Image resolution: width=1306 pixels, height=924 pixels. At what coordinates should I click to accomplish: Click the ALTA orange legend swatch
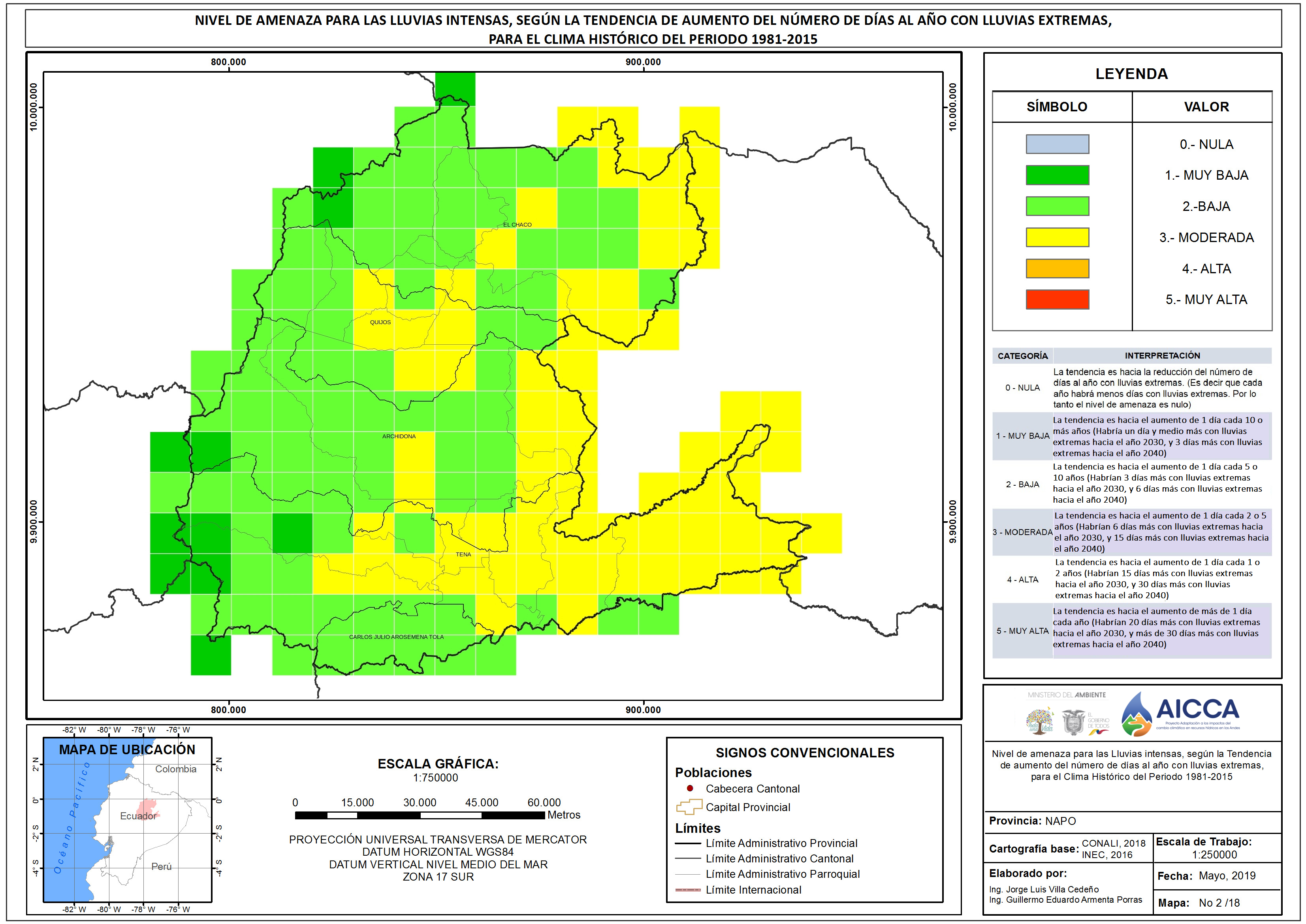point(1057,268)
